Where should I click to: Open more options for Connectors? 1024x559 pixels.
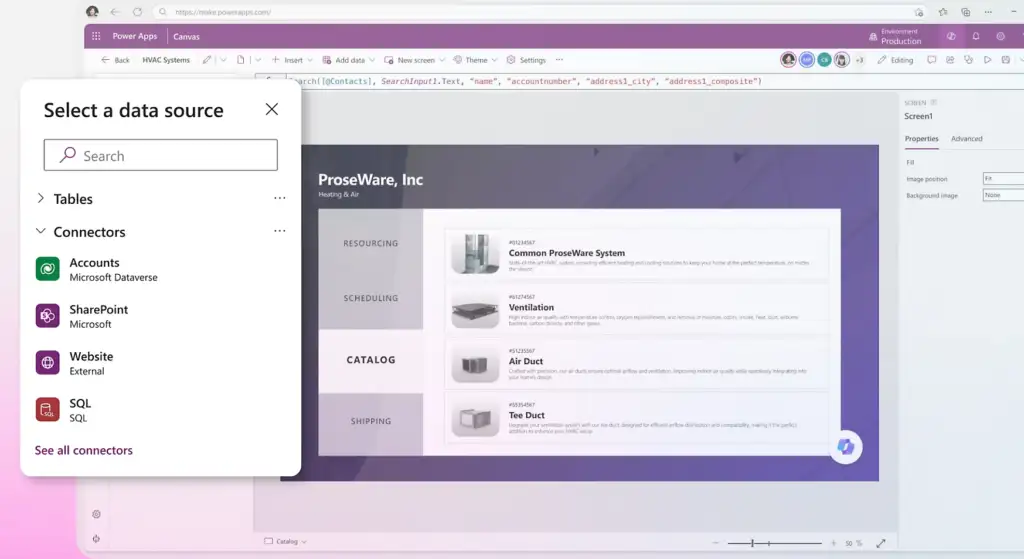[280, 231]
